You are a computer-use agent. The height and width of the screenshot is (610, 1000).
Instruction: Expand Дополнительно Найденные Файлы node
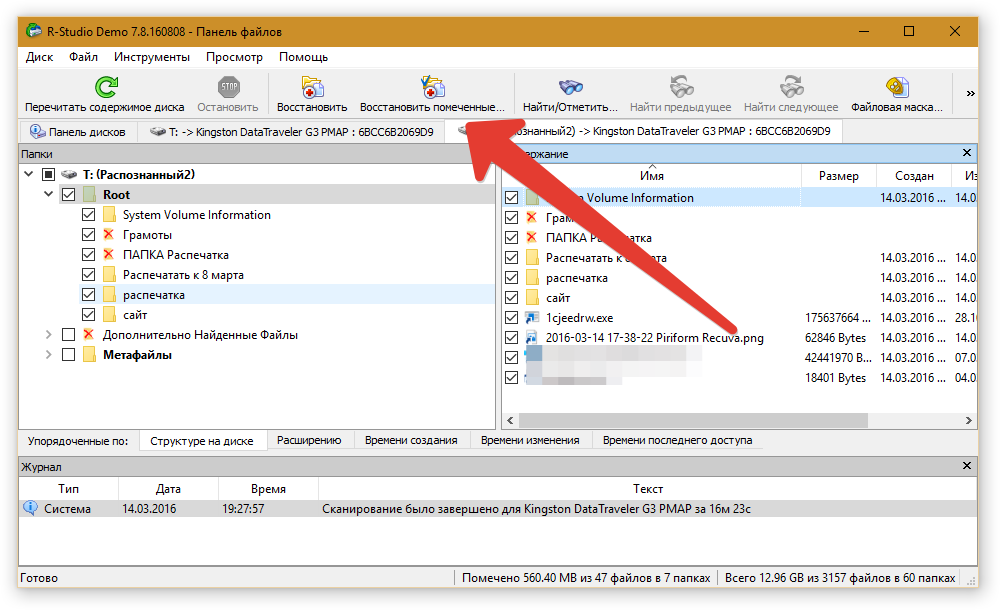coord(48,334)
